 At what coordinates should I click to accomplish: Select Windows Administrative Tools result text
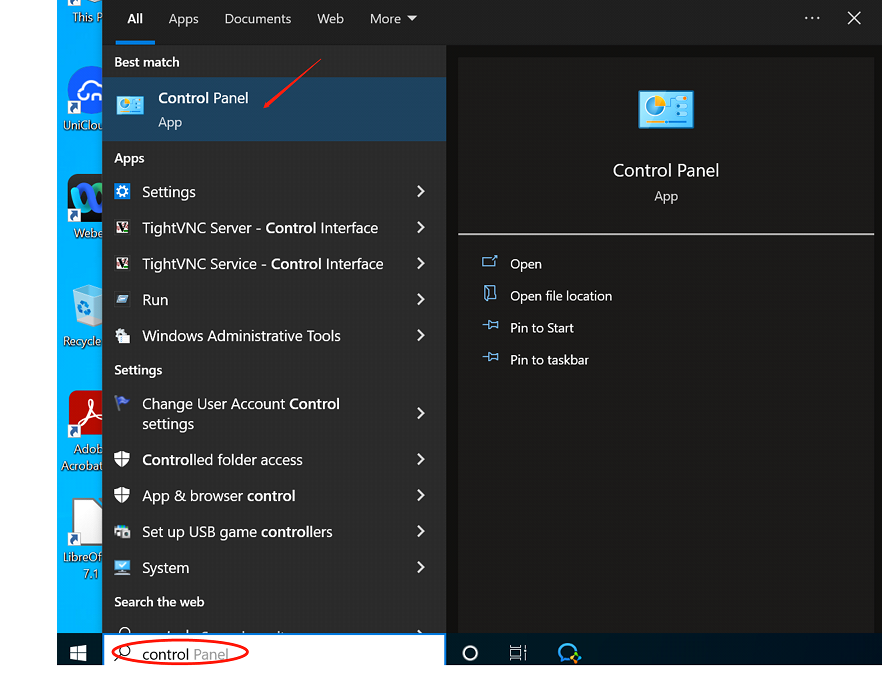tap(241, 336)
